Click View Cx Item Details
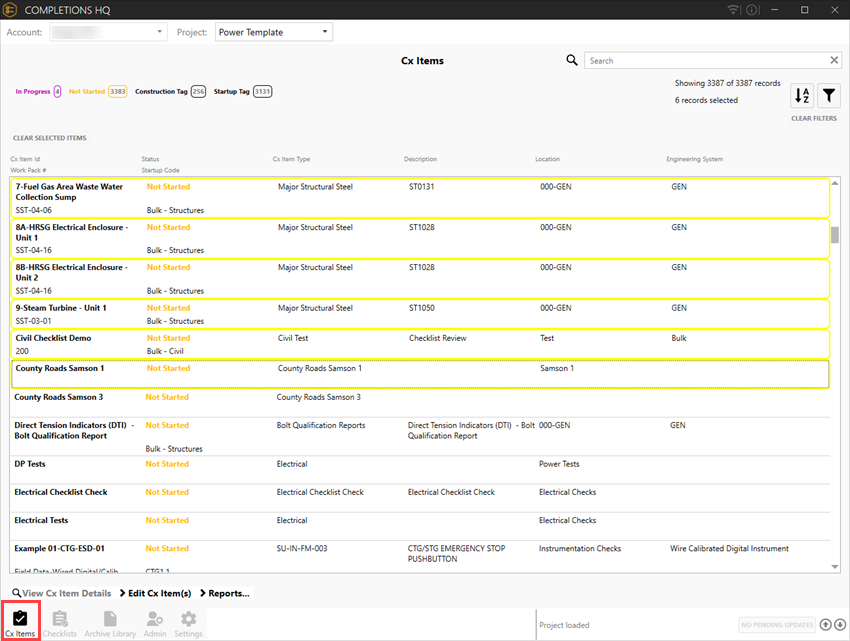The width and height of the screenshot is (850, 641). (62, 593)
